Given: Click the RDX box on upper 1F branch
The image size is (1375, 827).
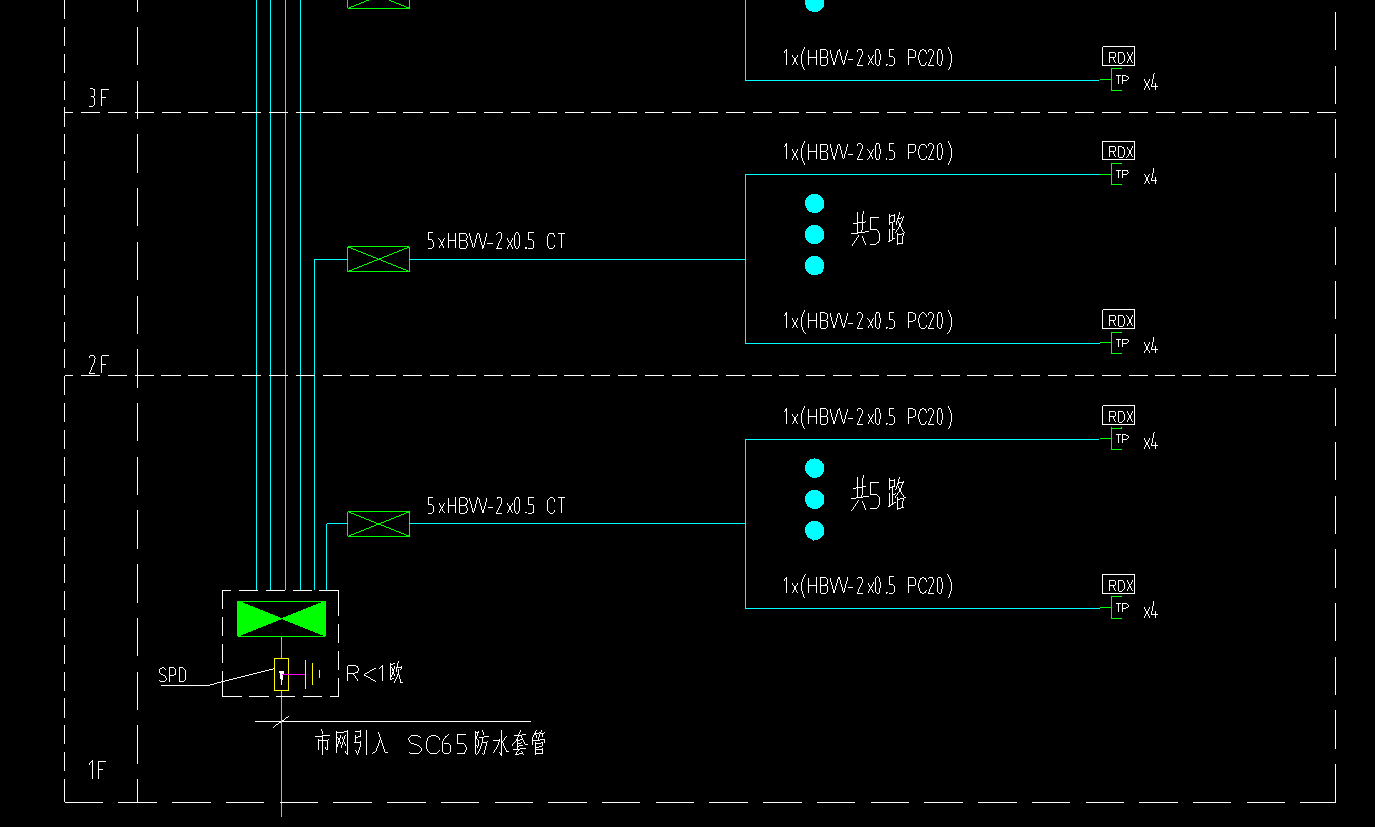Looking at the screenshot, I should coord(1119,416).
